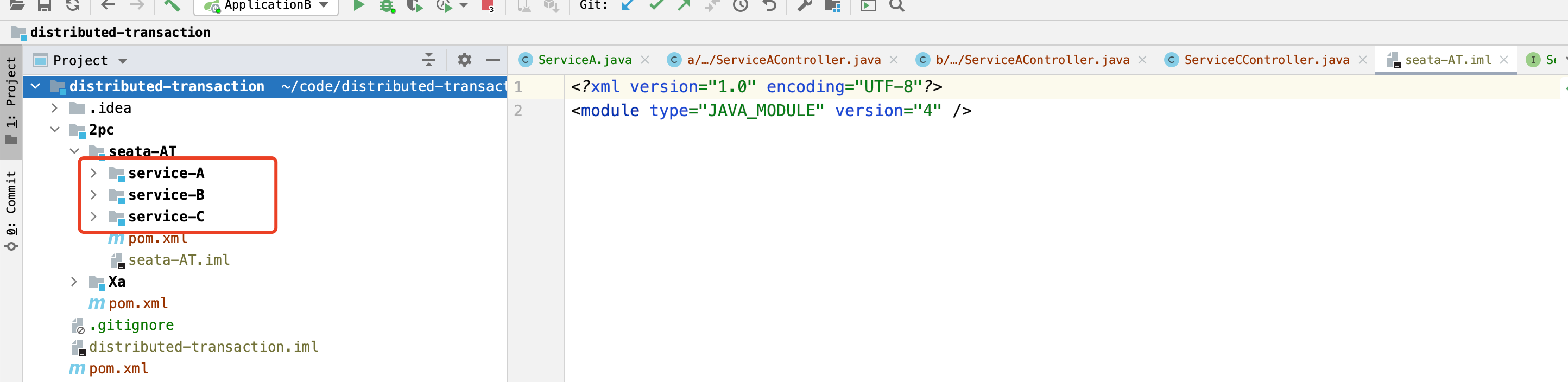The height and width of the screenshot is (382, 1568).
Task: Open settings wrench icon
Action: point(805,5)
